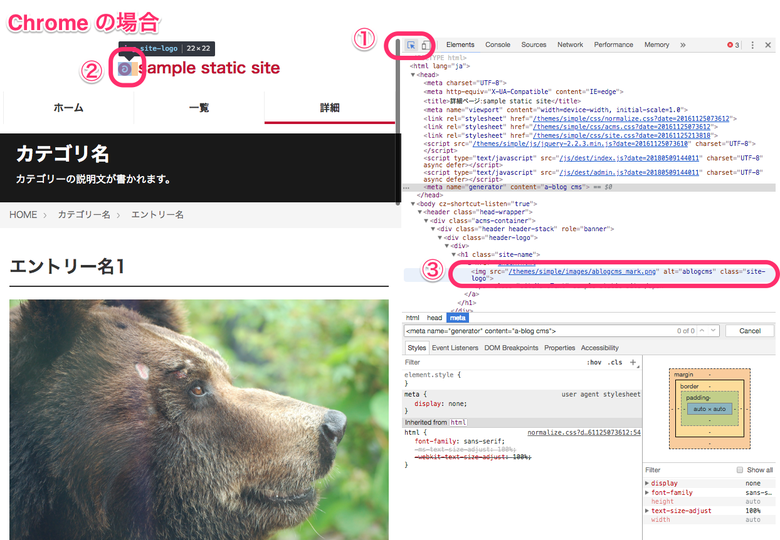
Task: Click the red error count indicator
Action: tap(733, 45)
